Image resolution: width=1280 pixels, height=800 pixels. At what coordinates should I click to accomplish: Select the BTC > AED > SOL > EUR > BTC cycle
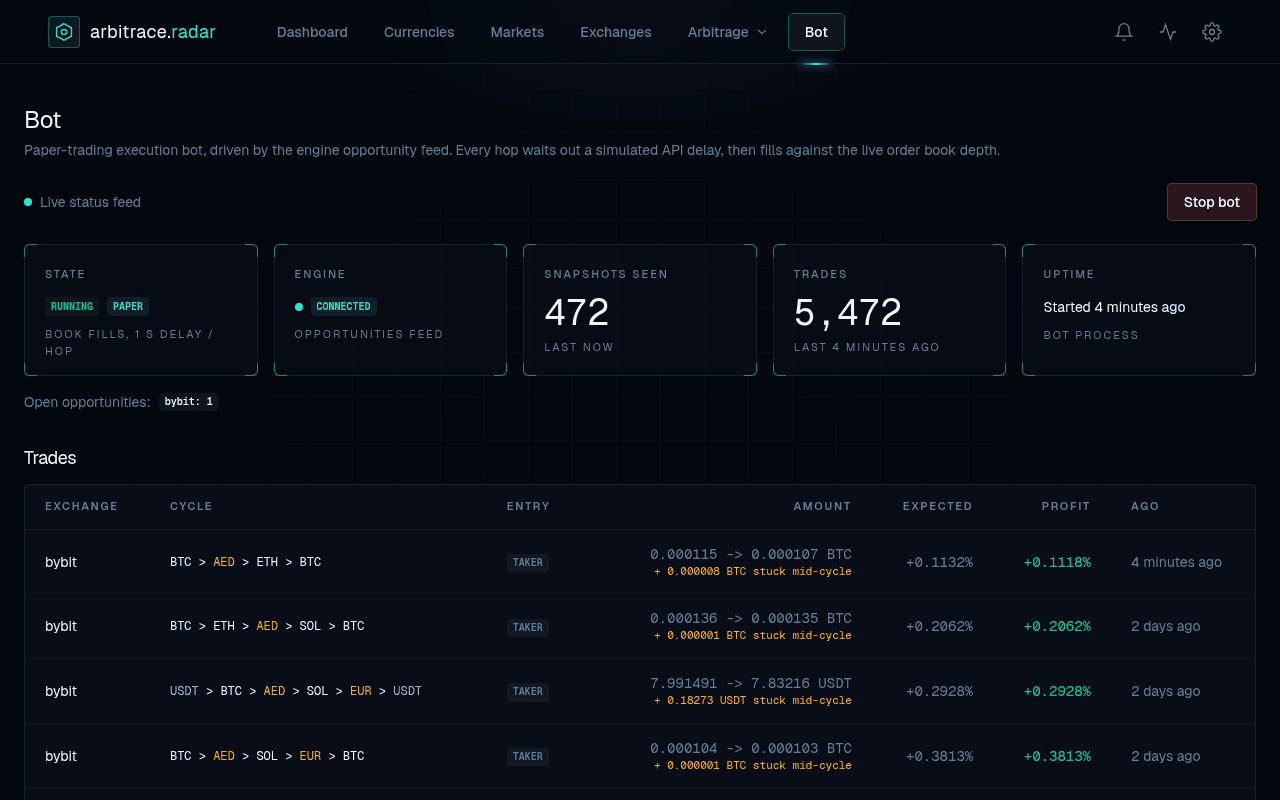[x=267, y=756]
